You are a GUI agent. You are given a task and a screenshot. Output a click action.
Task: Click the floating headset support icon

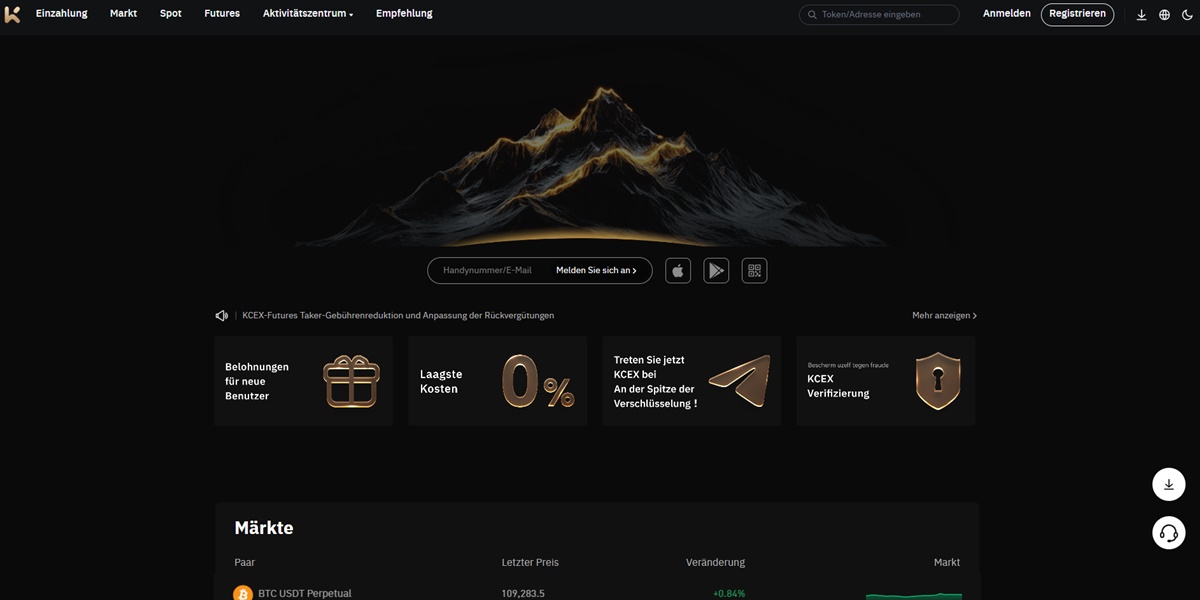(x=1168, y=533)
